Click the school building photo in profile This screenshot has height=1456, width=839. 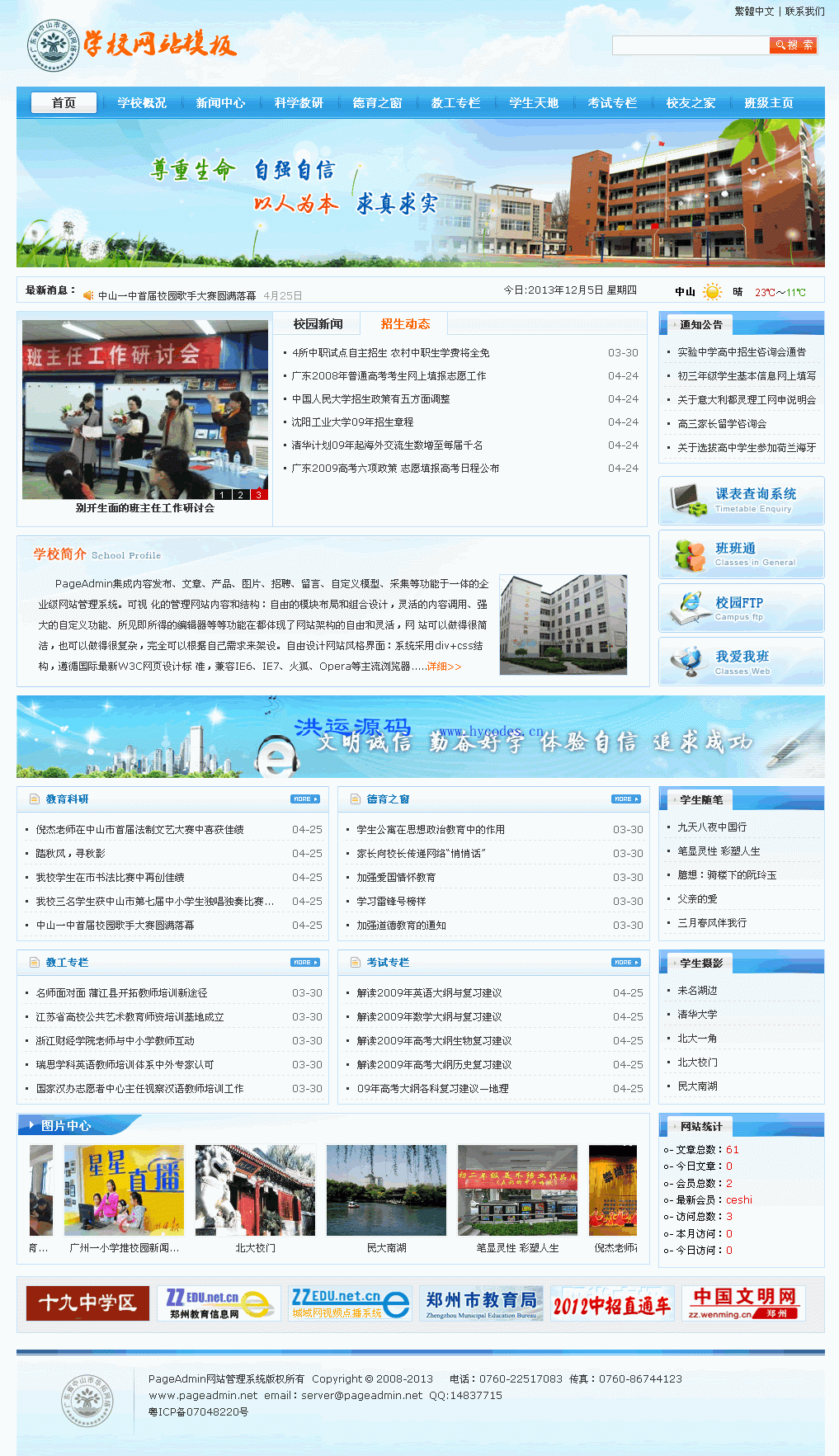coord(563,624)
